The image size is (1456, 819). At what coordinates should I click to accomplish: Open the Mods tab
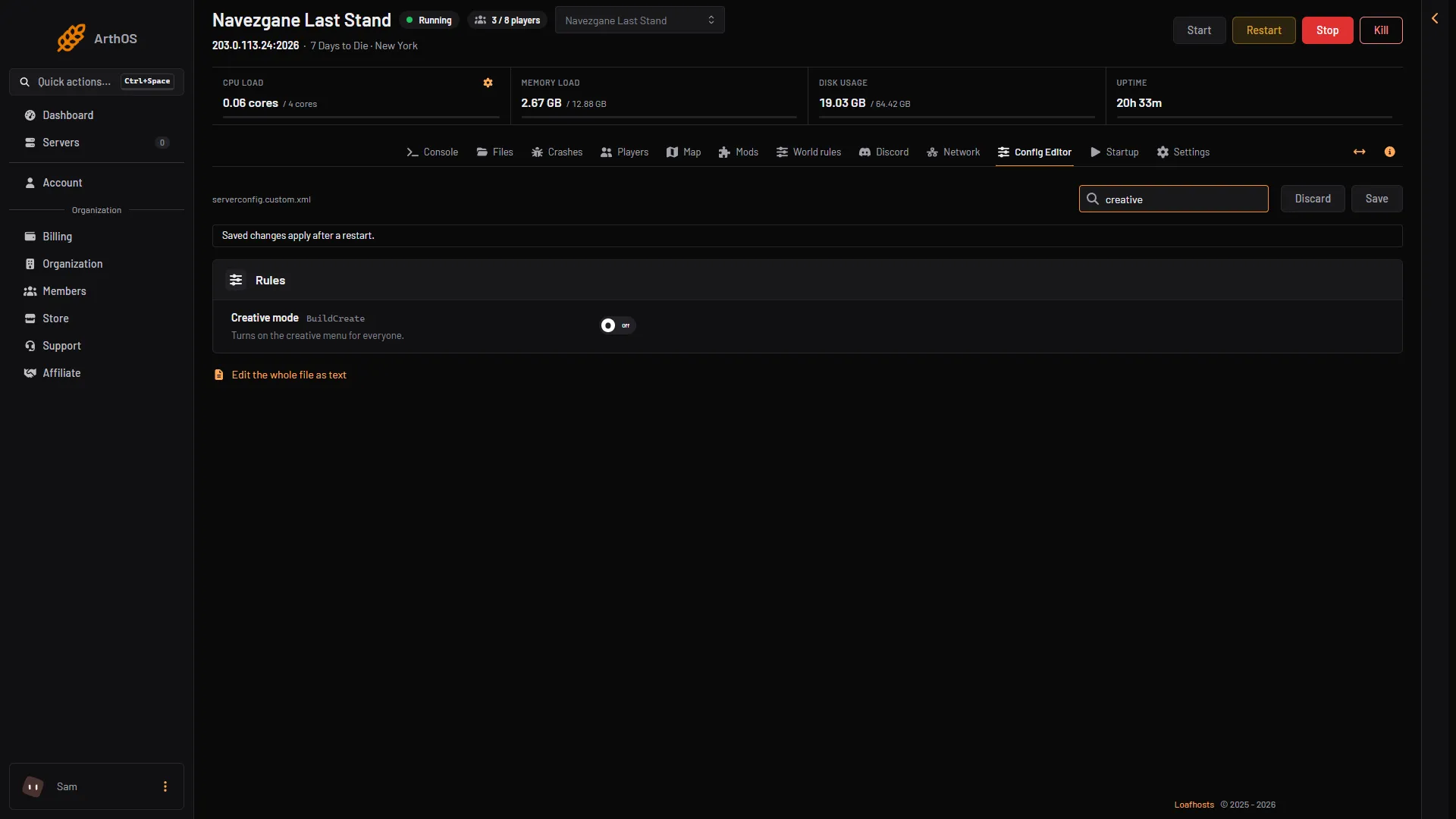[x=738, y=152]
